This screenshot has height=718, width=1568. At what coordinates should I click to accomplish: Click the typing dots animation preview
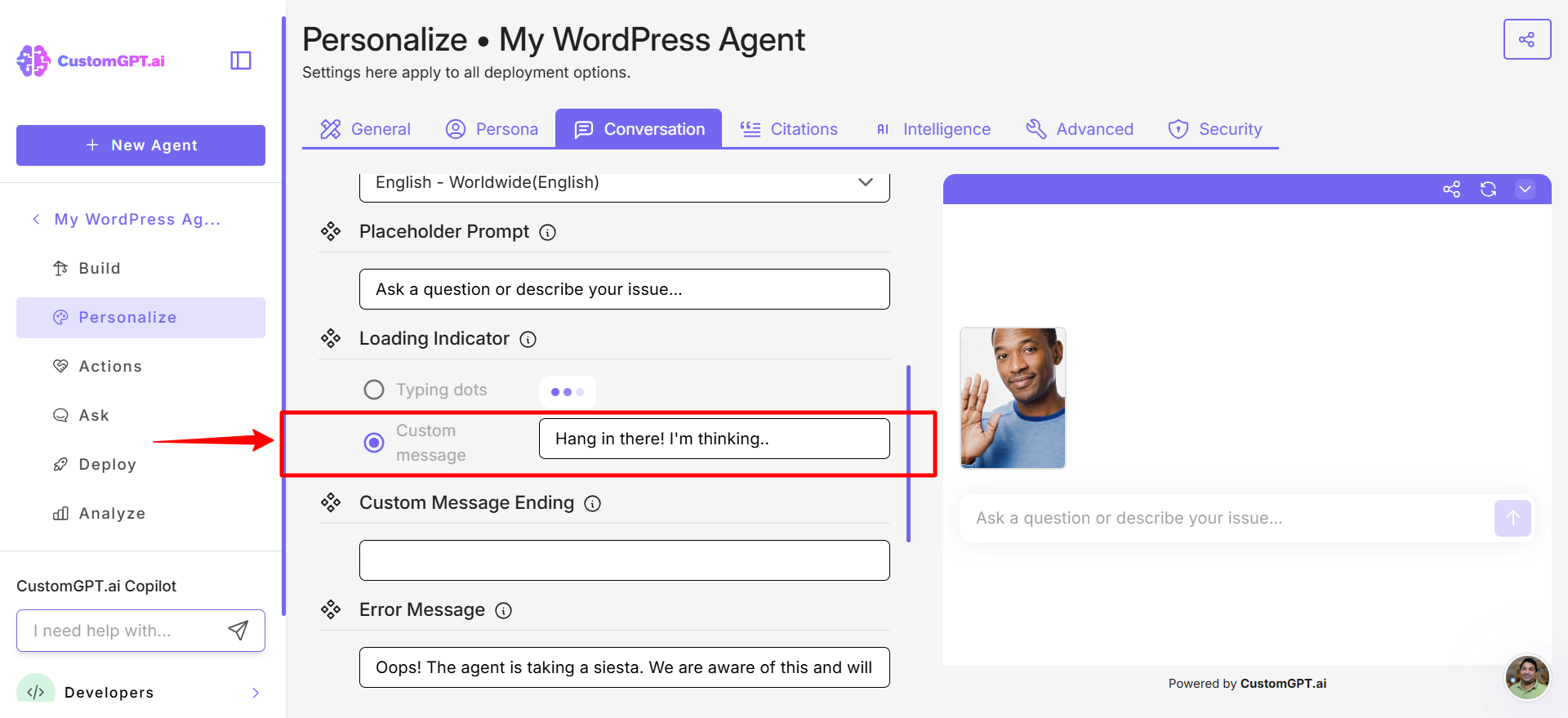click(x=568, y=392)
